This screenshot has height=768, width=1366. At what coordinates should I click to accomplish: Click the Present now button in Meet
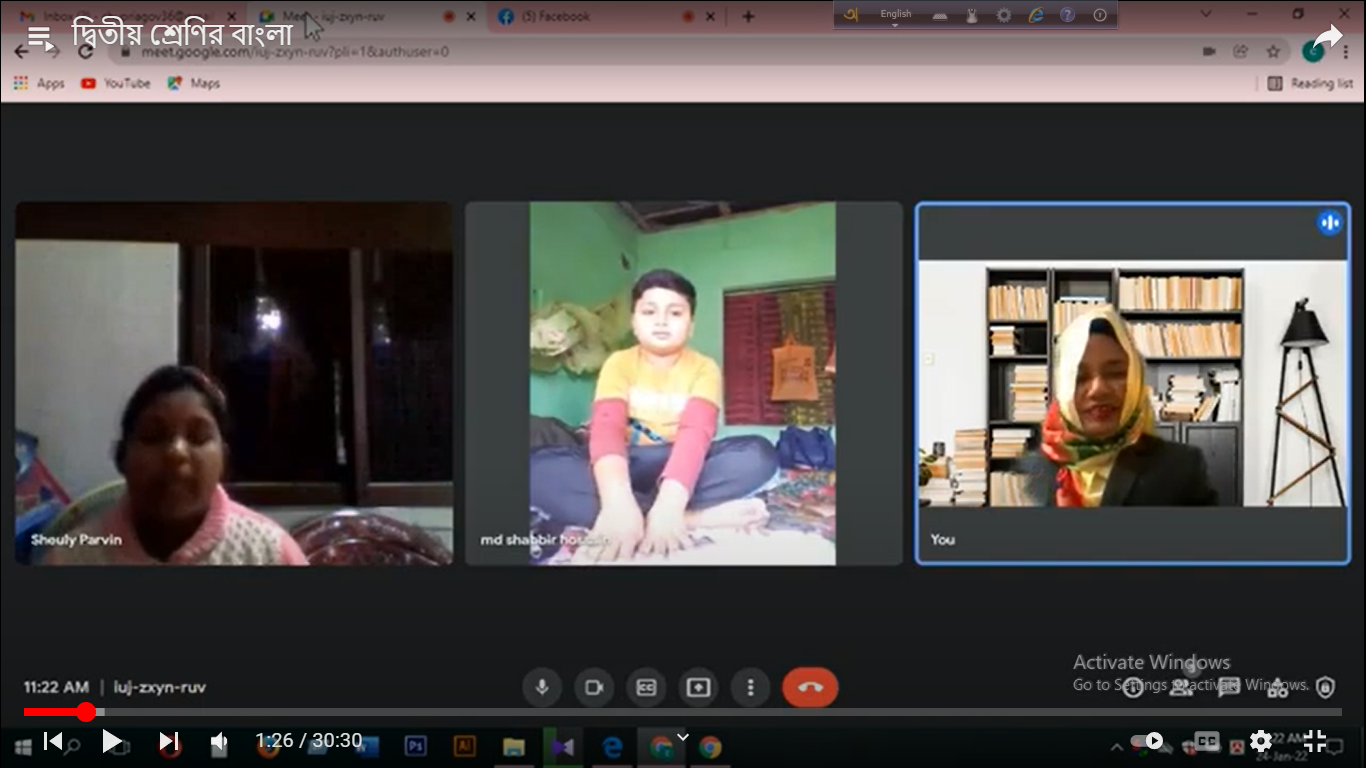(698, 687)
